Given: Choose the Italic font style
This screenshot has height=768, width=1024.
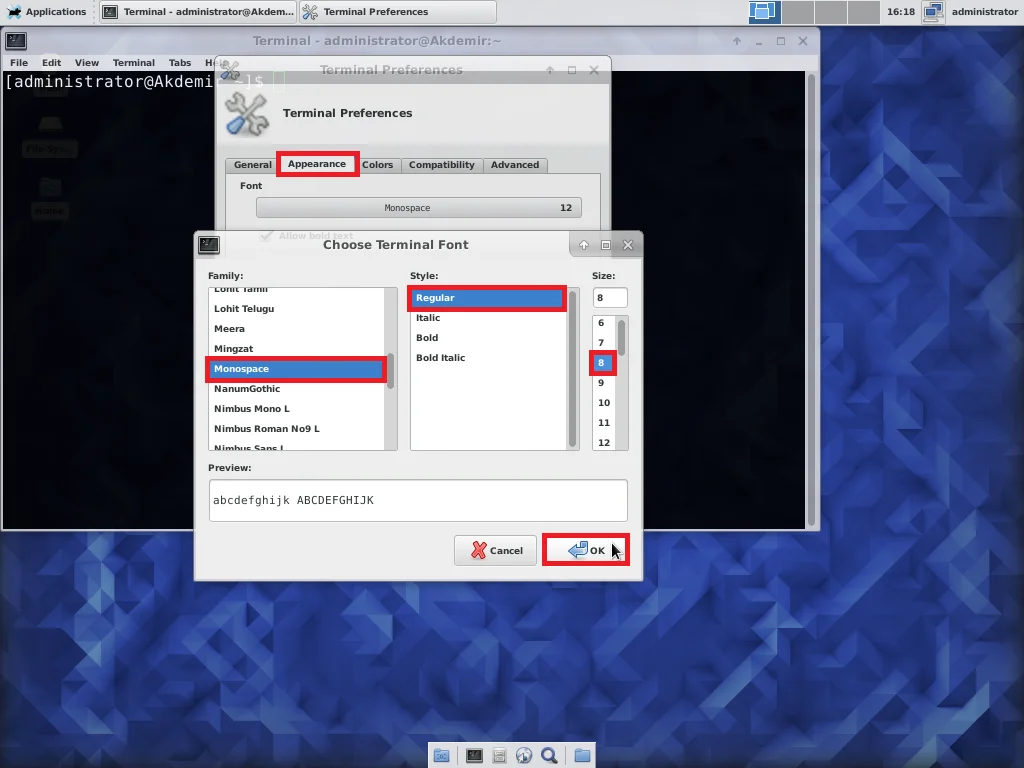Looking at the screenshot, I should point(487,318).
